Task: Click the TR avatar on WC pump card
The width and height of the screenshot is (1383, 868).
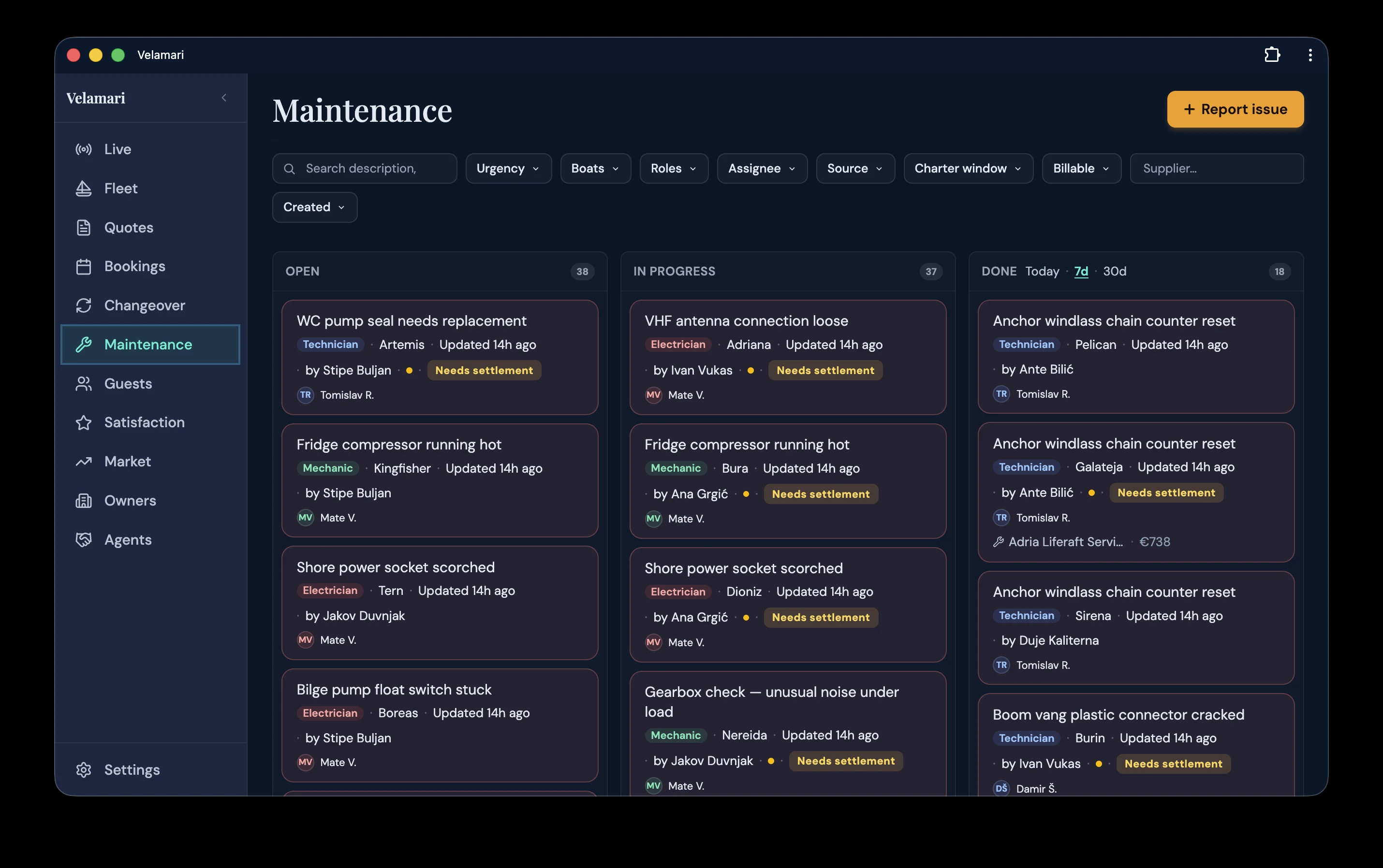Action: (306, 395)
